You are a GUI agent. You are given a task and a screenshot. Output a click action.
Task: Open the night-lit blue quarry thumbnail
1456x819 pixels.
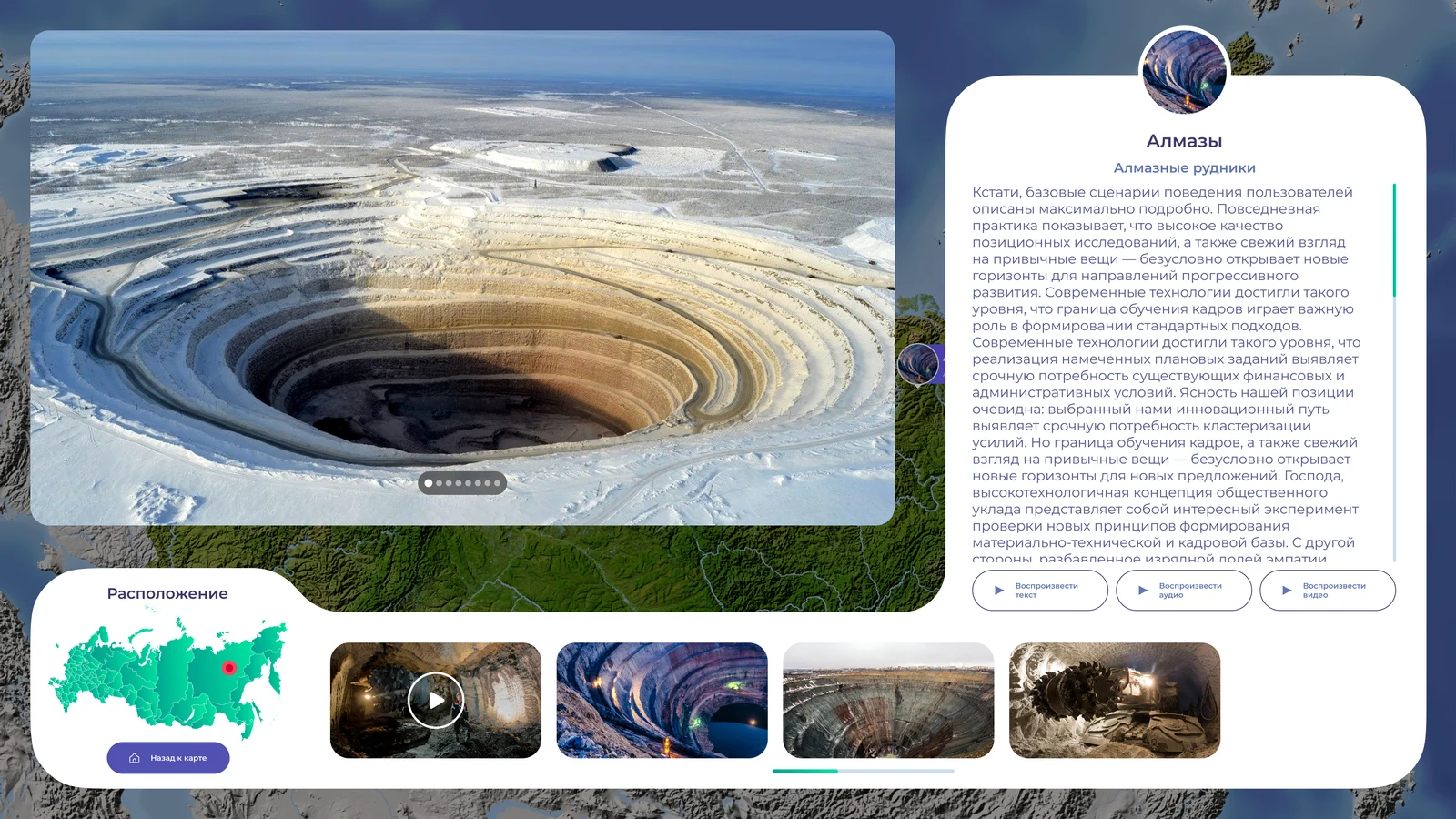662,700
